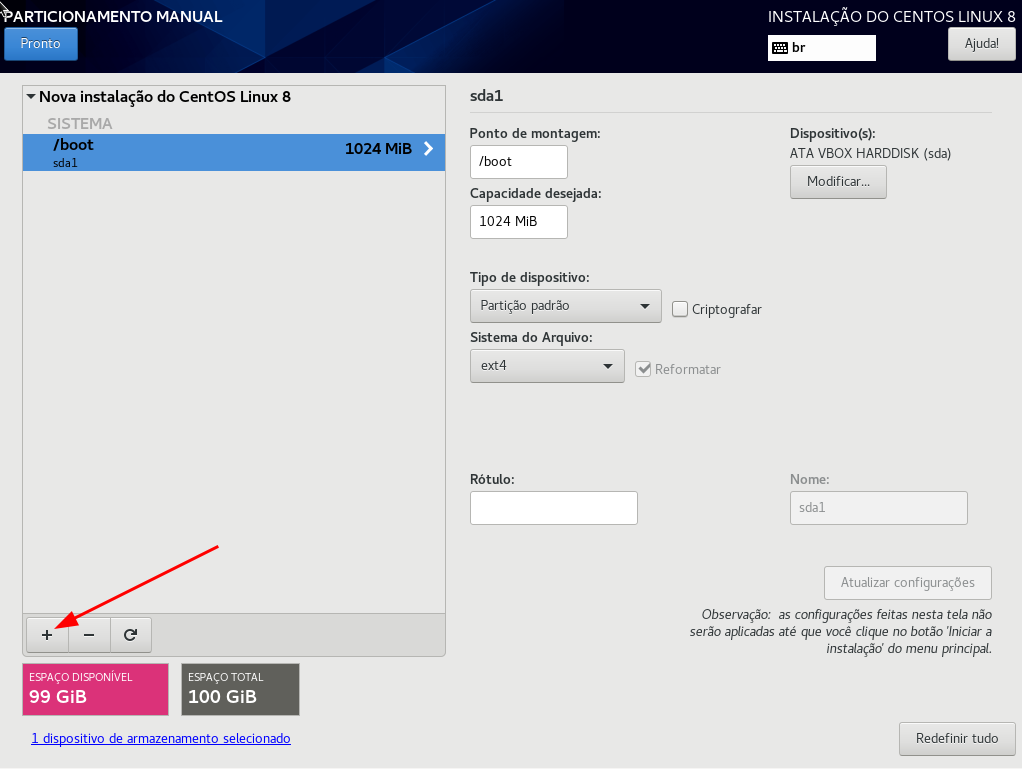Click the Capacidade desejada input field
This screenshot has width=1022, height=769.
pyautogui.click(x=519, y=222)
